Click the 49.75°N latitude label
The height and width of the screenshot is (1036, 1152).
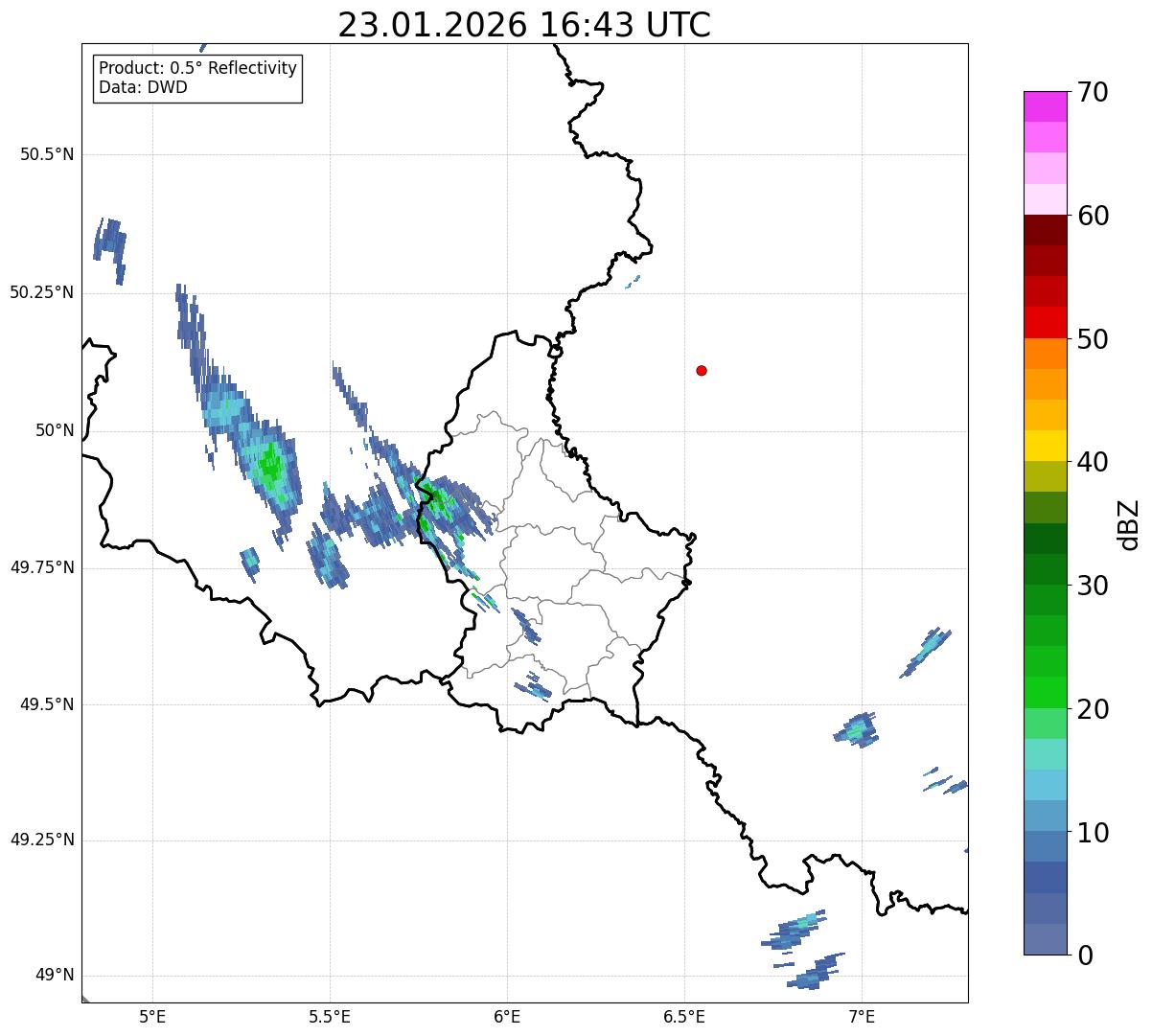(41, 567)
